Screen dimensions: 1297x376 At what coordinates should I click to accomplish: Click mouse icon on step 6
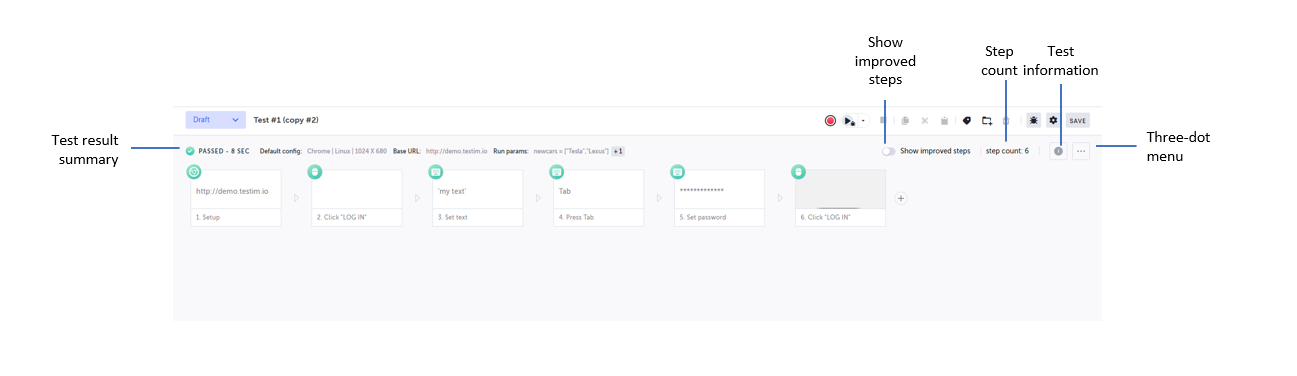pos(799,172)
